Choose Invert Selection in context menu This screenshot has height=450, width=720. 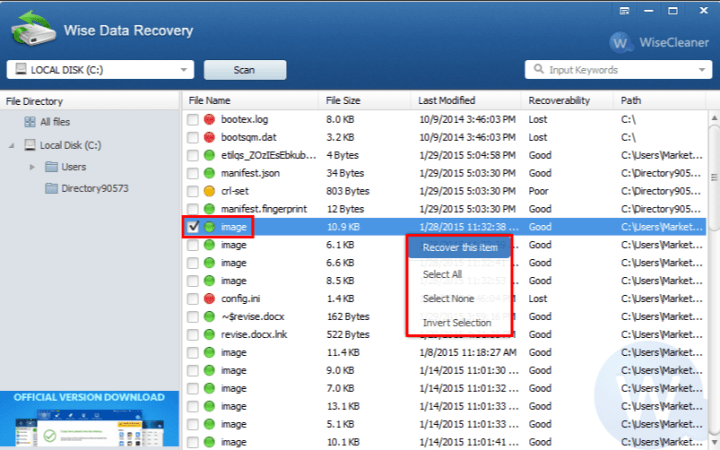click(x=457, y=323)
